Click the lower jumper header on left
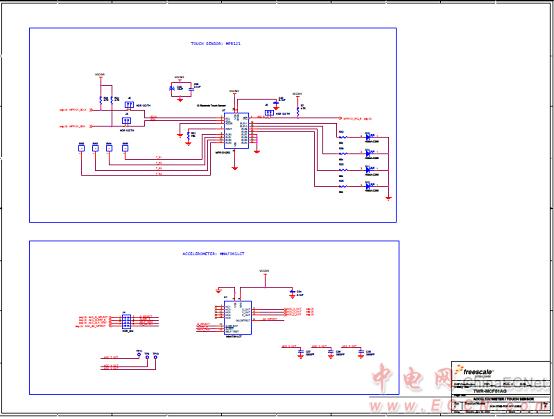The image size is (554, 419). [x=126, y=120]
